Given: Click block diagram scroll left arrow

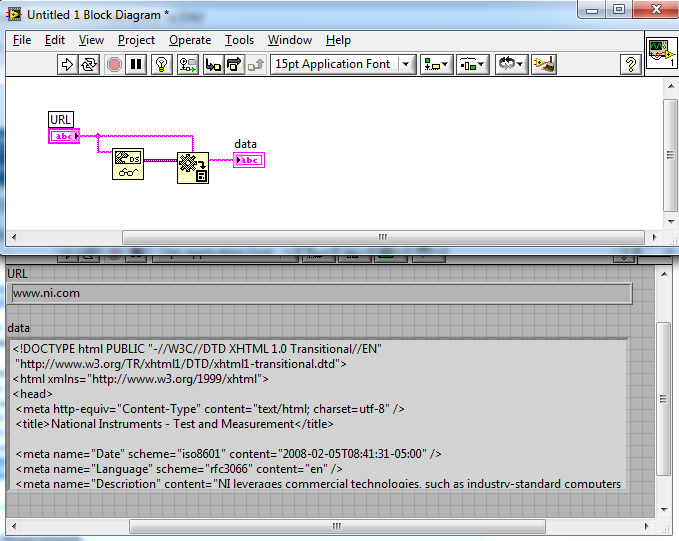Looking at the screenshot, I should pos(14,237).
